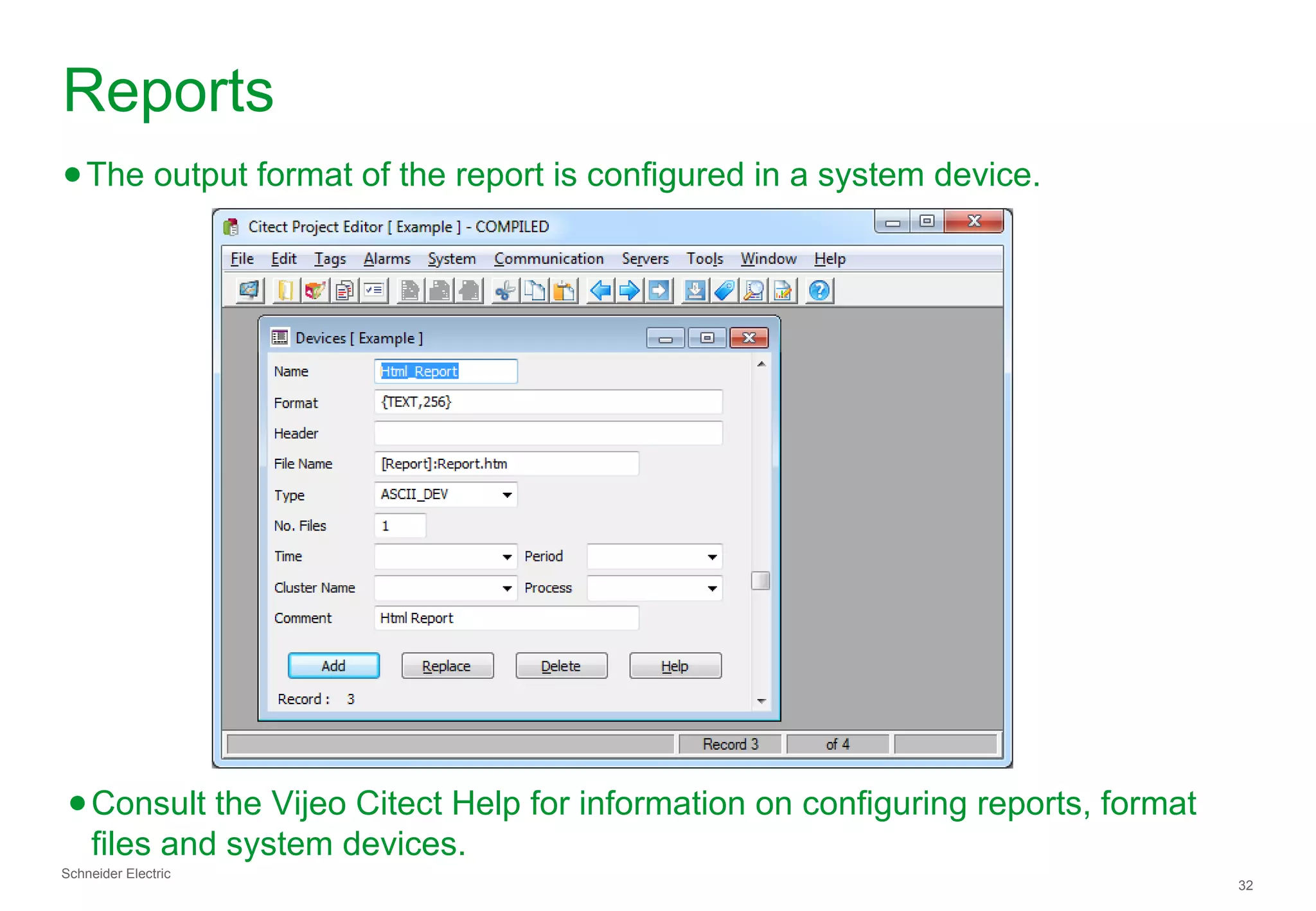
Task: Open the Communication menu
Action: point(548,259)
